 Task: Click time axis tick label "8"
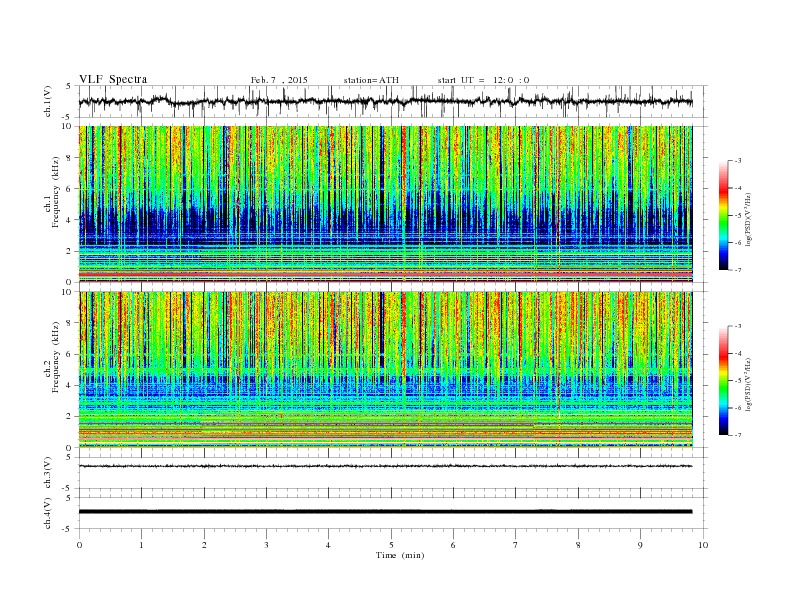pyautogui.click(x=578, y=545)
